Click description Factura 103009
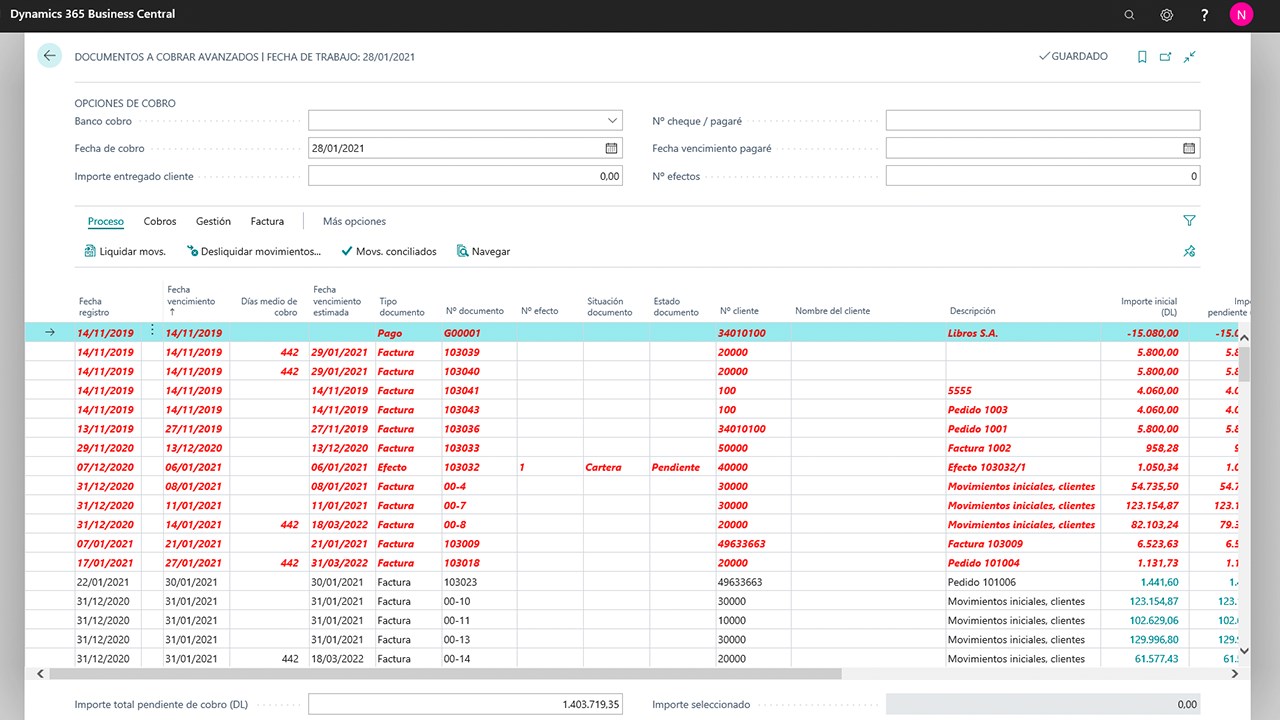1280x720 pixels. point(985,544)
